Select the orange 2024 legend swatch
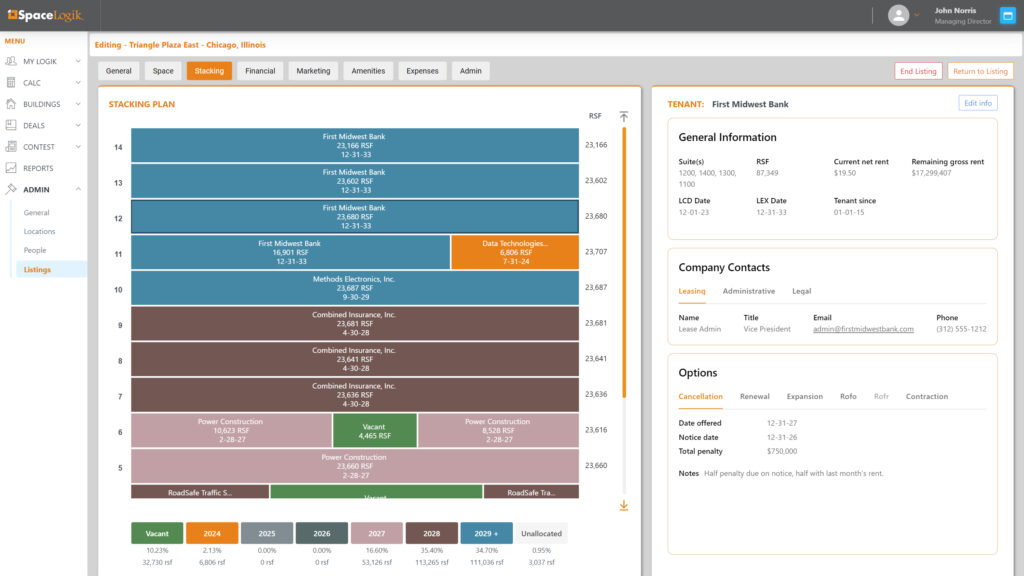This screenshot has width=1024, height=576. 212,533
